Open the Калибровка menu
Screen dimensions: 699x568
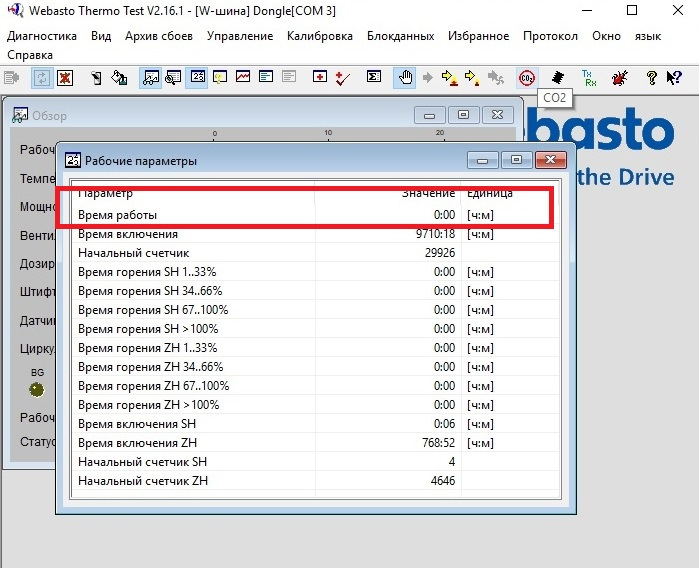319,36
